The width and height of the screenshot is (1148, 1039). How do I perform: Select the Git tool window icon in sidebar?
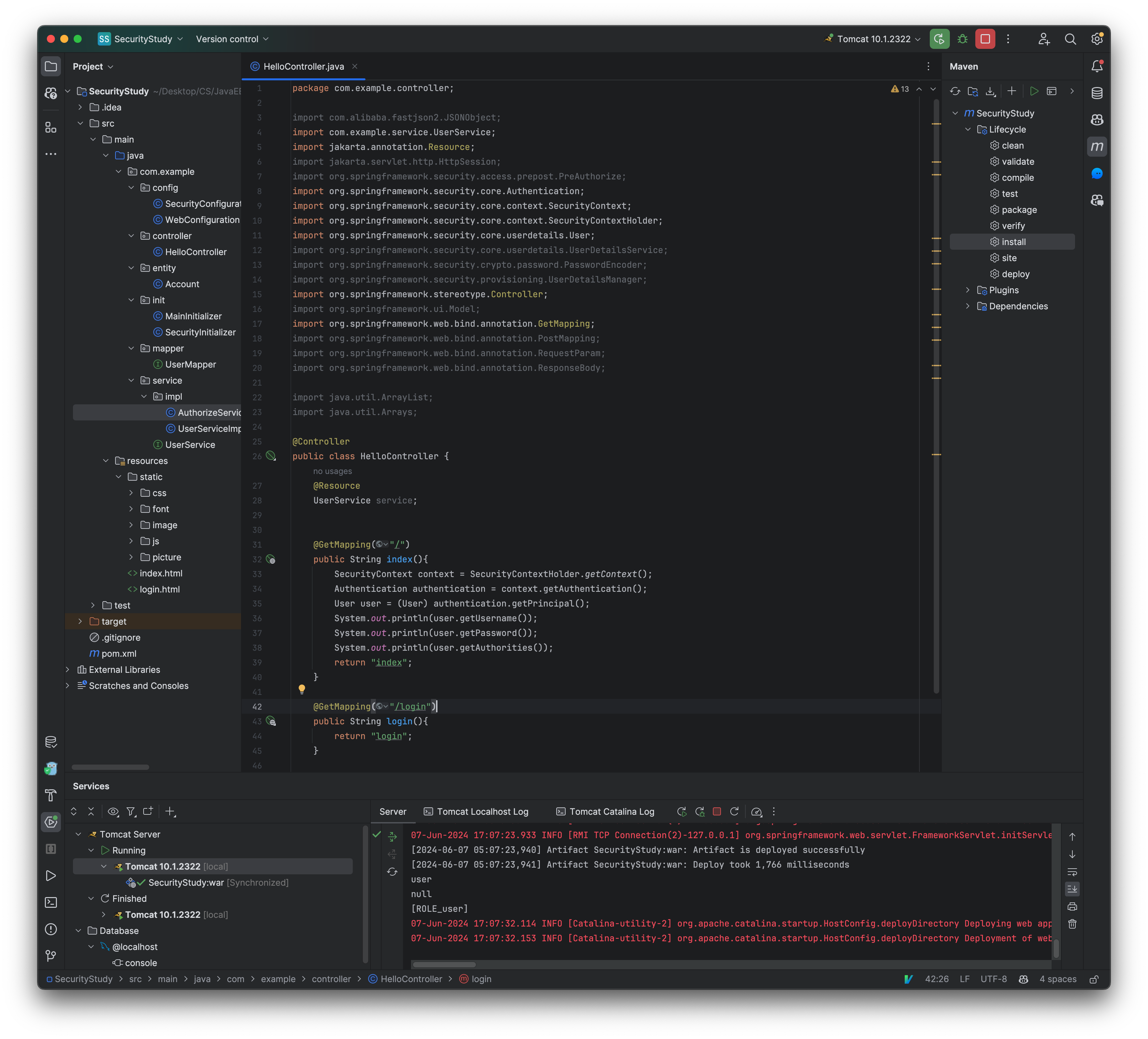click(51, 956)
